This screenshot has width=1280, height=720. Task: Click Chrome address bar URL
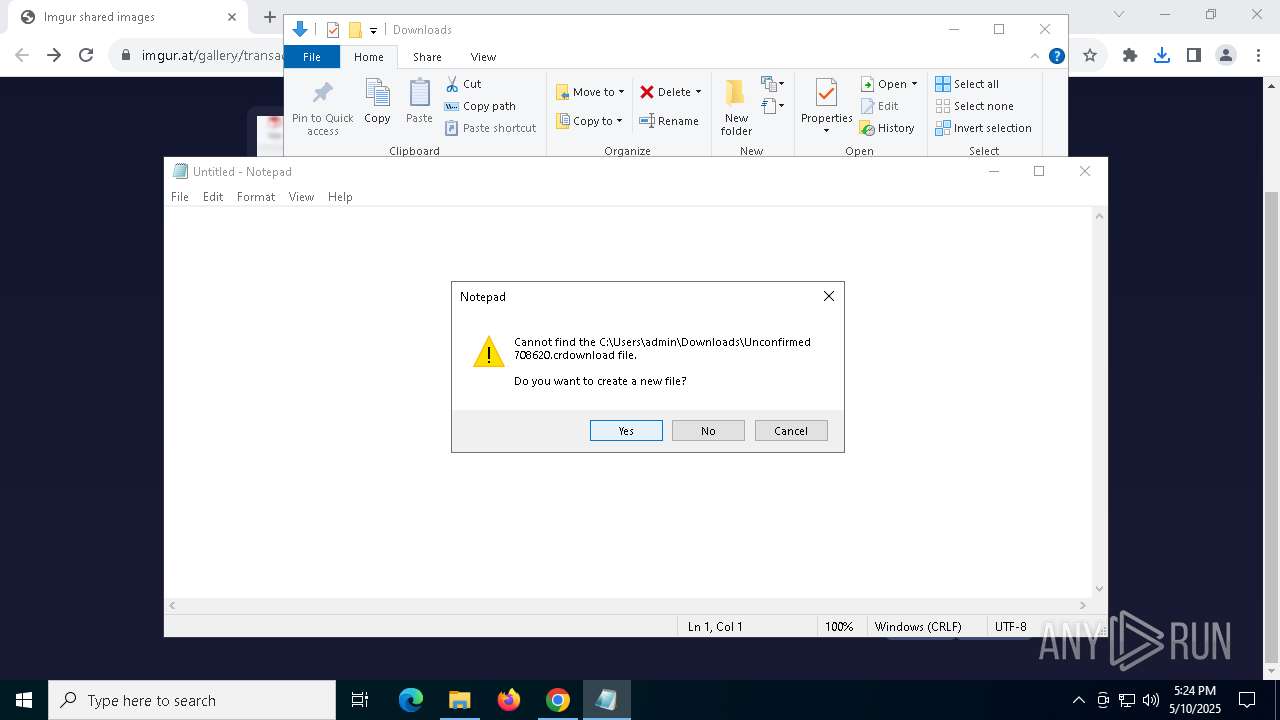[x=213, y=55]
